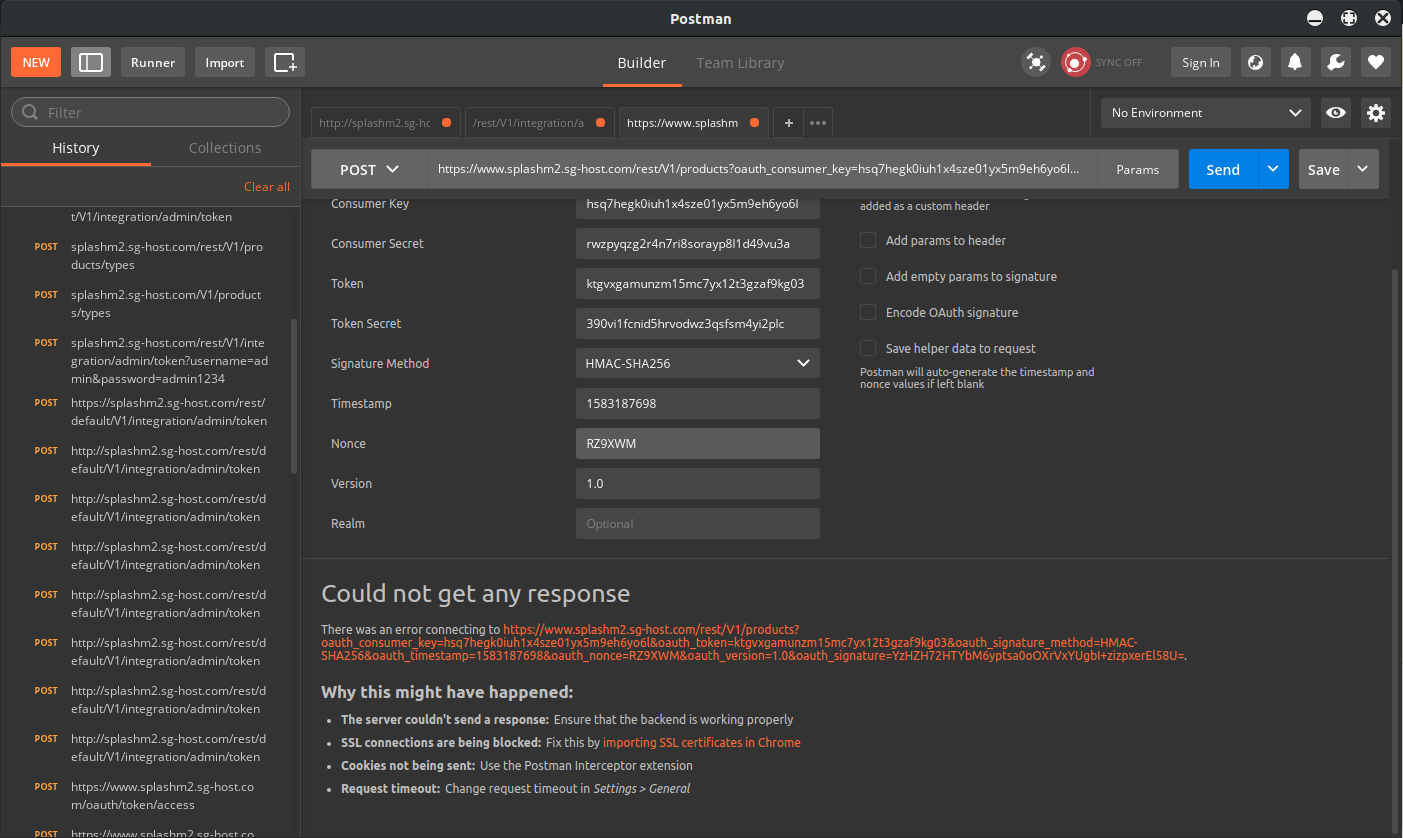Open https://www.splashm request tab
The image size is (1403, 838).
coord(693,123)
